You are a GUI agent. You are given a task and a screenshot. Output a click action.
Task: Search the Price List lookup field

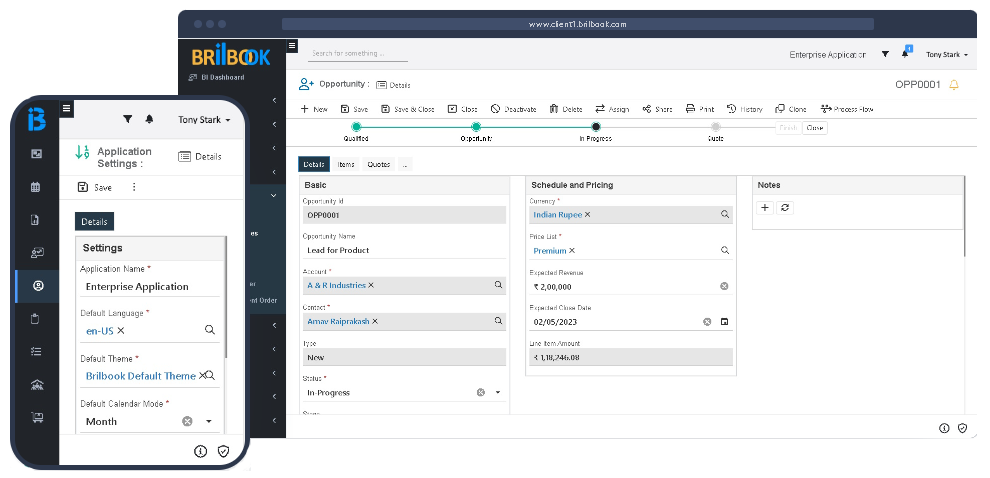point(725,250)
